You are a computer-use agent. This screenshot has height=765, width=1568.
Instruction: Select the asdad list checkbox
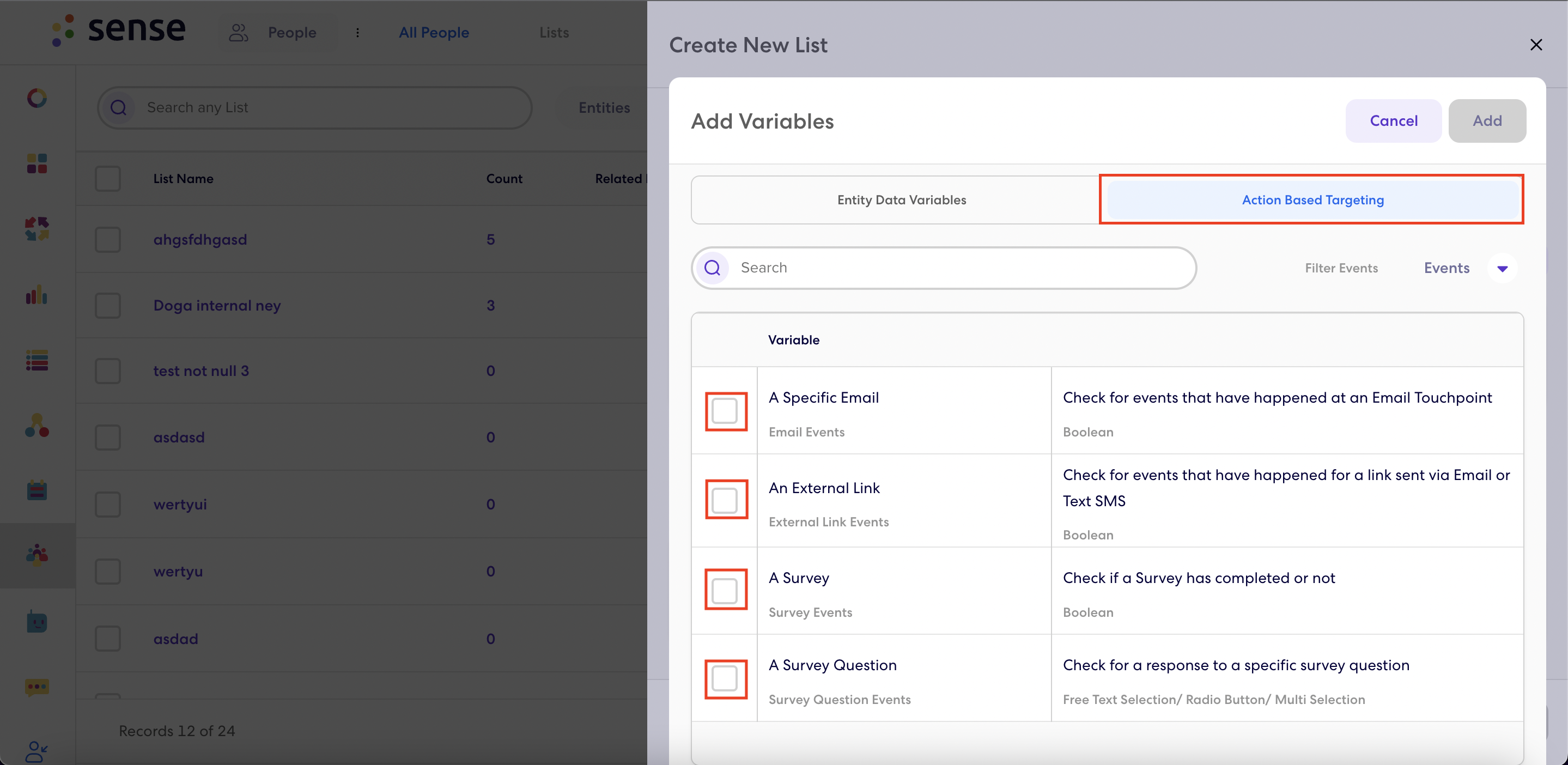click(x=108, y=639)
